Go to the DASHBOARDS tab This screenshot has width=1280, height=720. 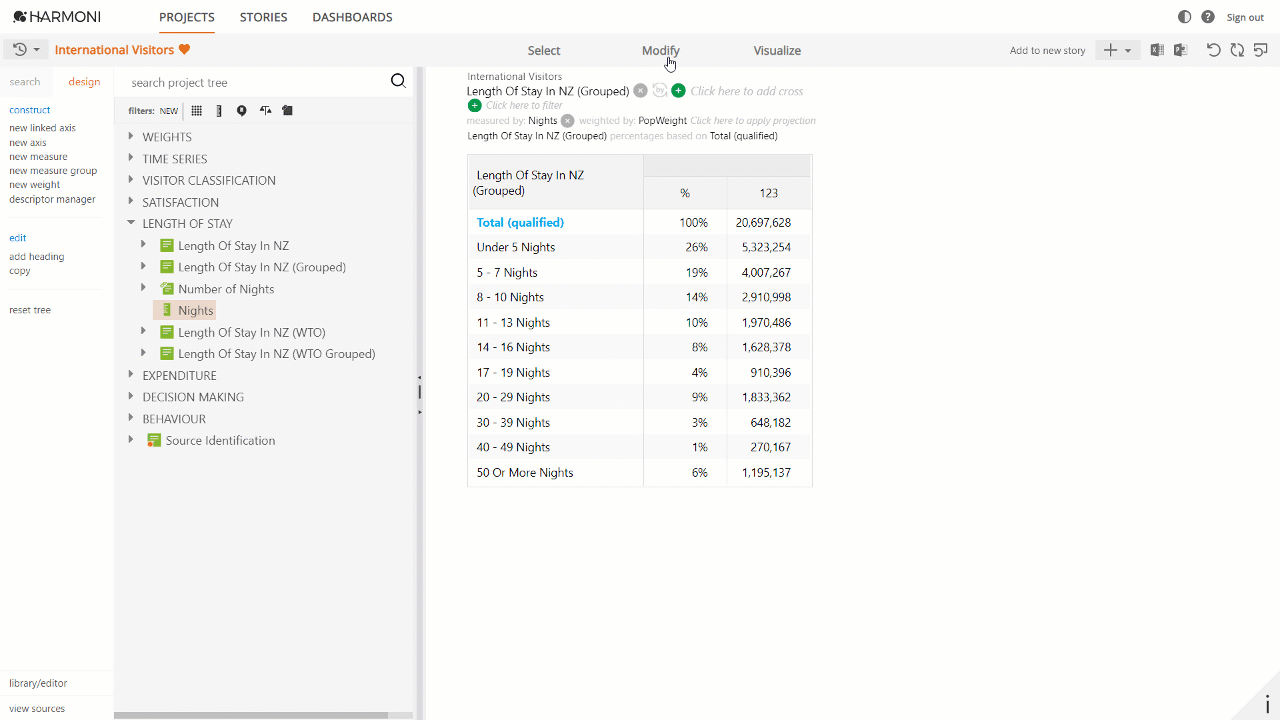tap(352, 17)
